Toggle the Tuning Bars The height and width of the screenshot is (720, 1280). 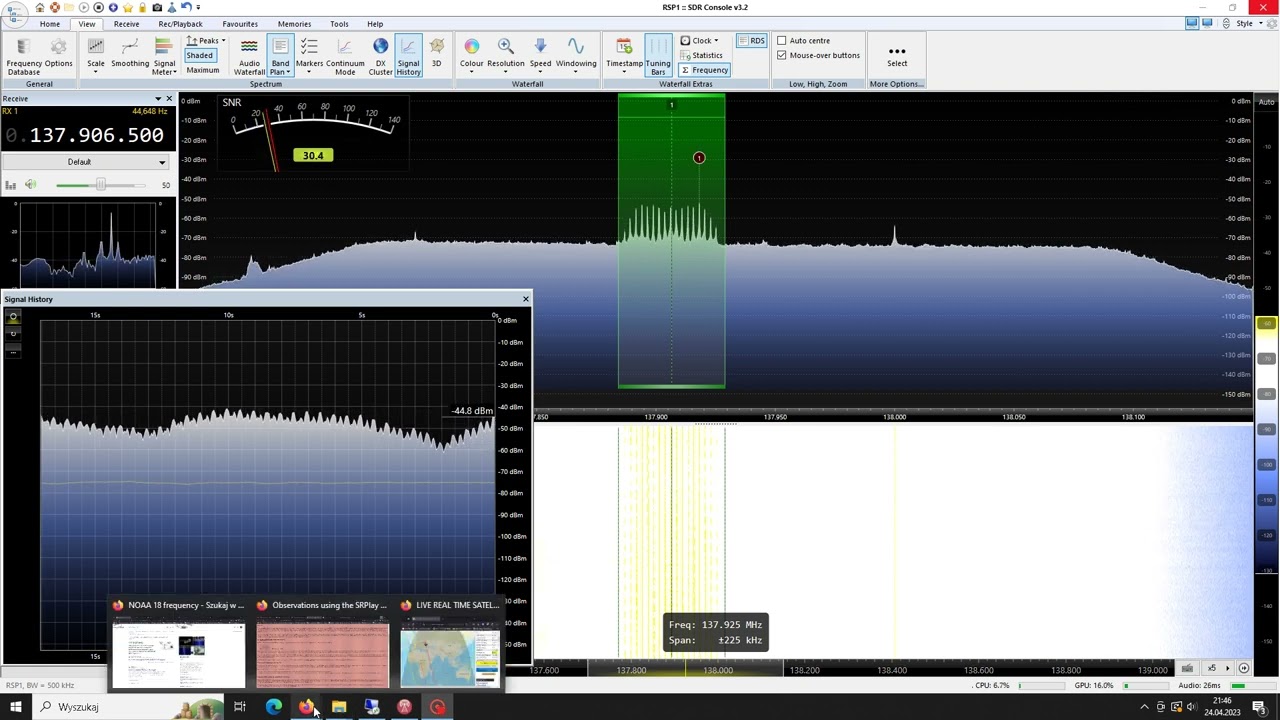pos(658,56)
